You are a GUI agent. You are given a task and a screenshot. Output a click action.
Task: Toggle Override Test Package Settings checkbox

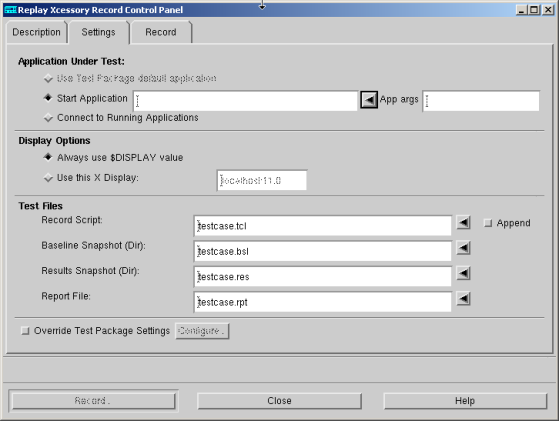click(x=25, y=331)
